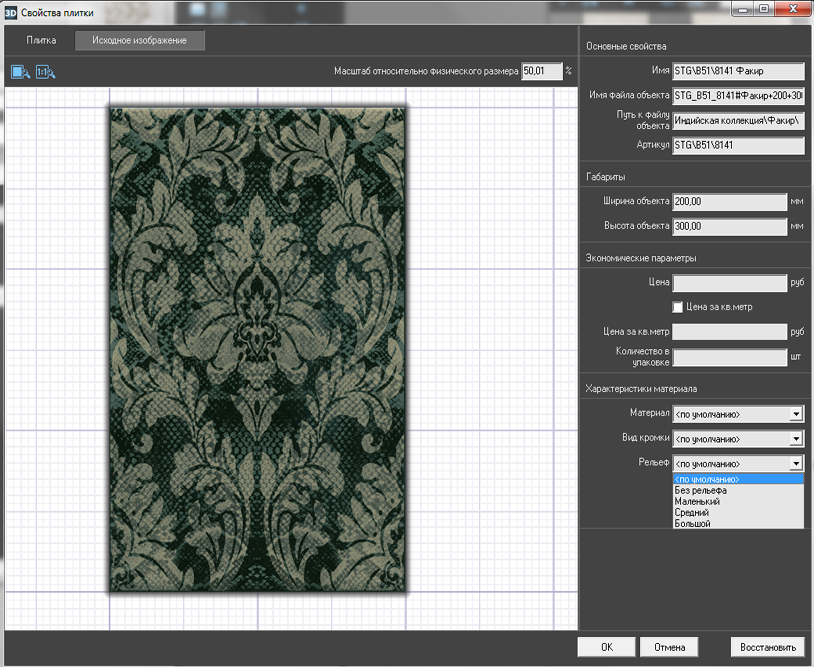The image size is (814, 667).
Task: Click the Восстановить button
Action: (767, 647)
